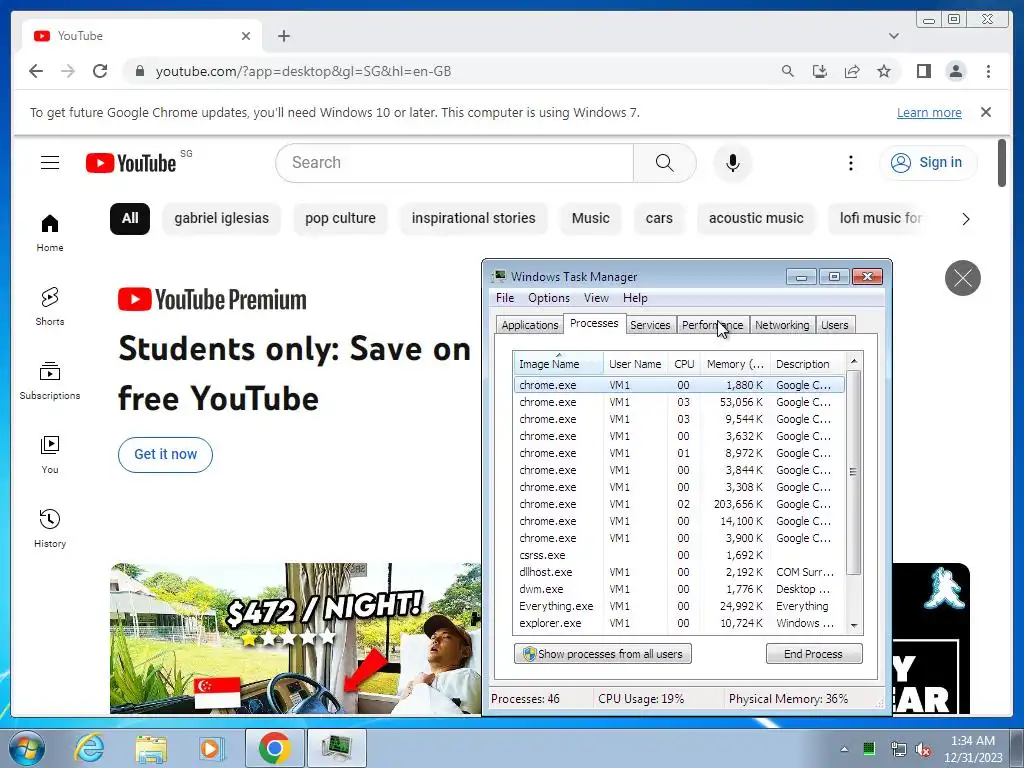This screenshot has width=1024, height=768.
Task: Click the address bar zoom search icon
Action: (788, 71)
